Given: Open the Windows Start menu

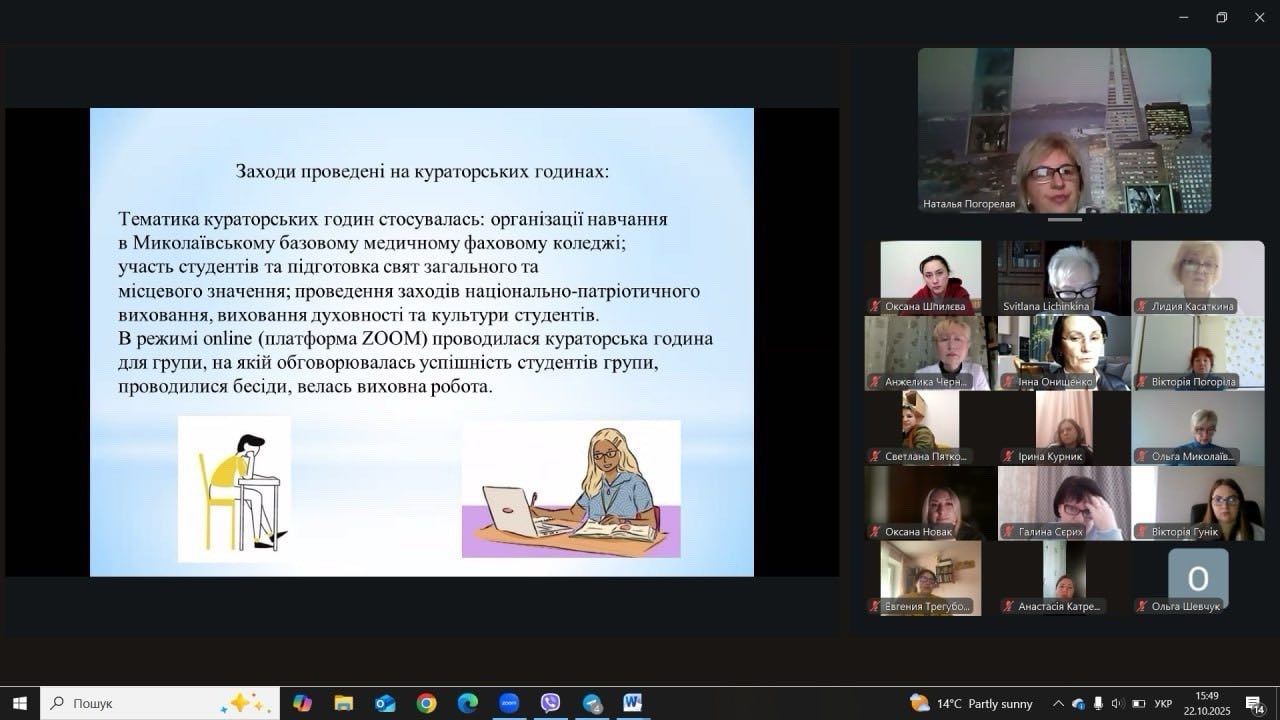Looking at the screenshot, I should (19, 703).
